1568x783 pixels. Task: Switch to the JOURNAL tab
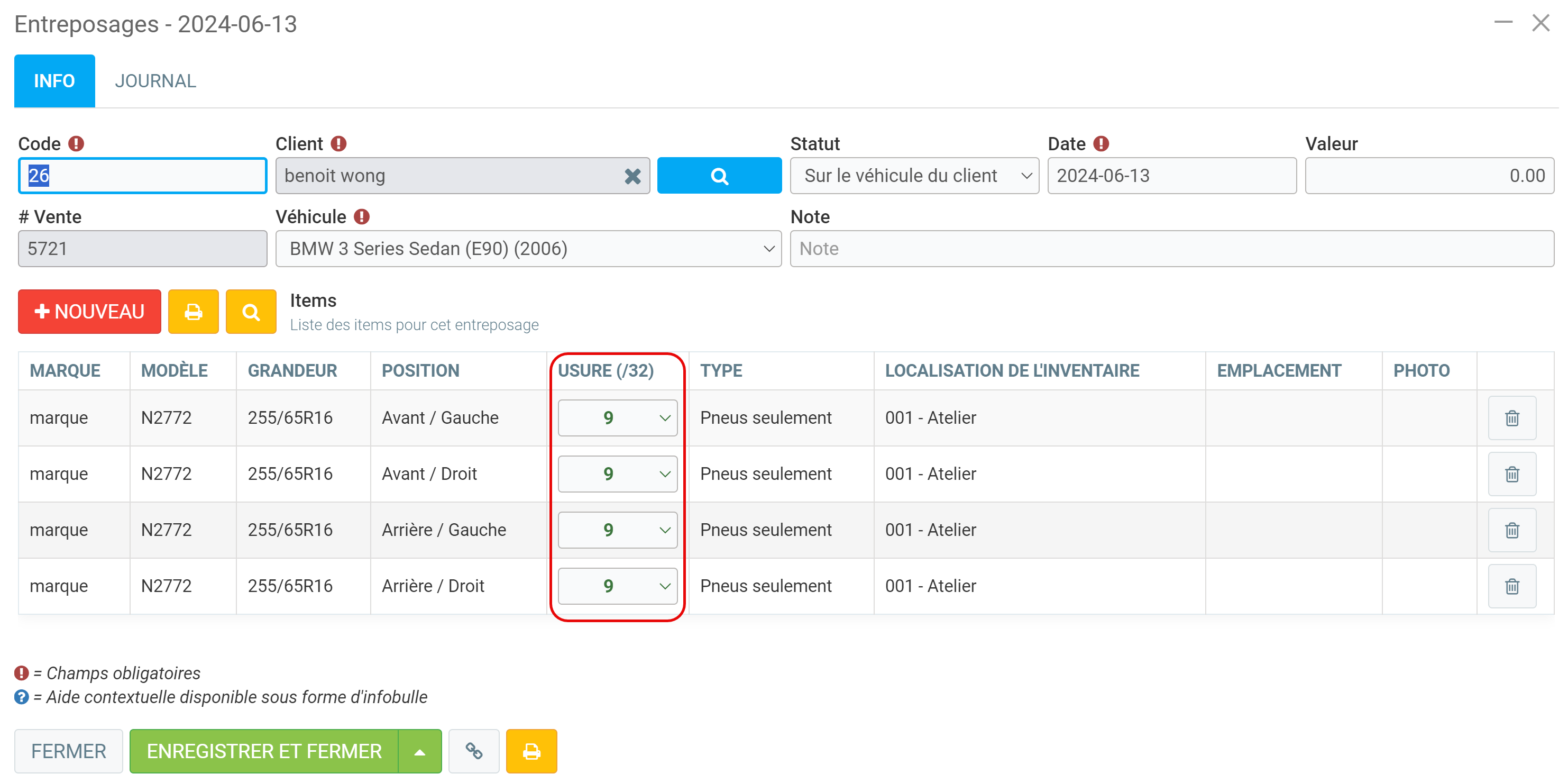click(155, 81)
